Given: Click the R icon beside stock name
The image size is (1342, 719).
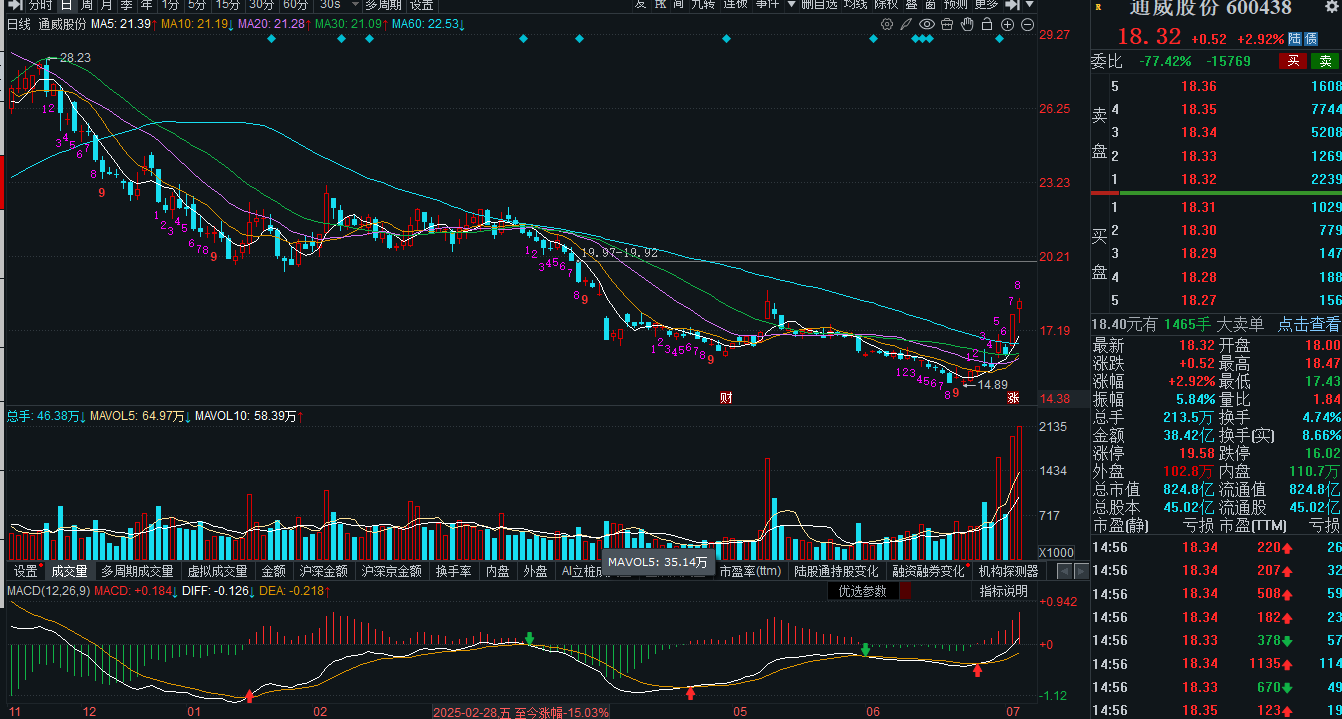Looking at the screenshot, I should point(1098,7).
